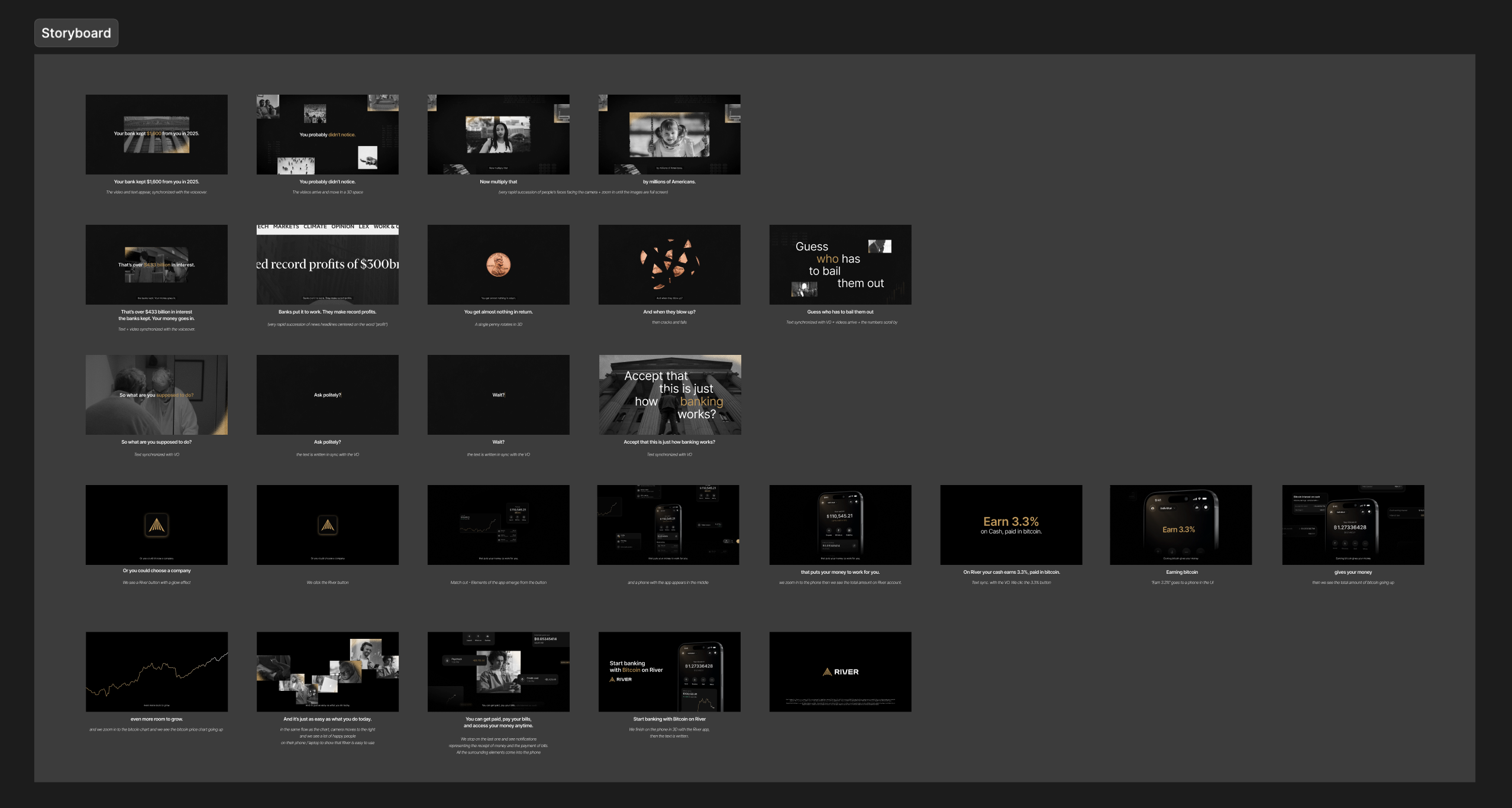This screenshot has height=808, width=1512.
Task: Click the 'gives your money' caption below frame
Action: [x=1353, y=573]
